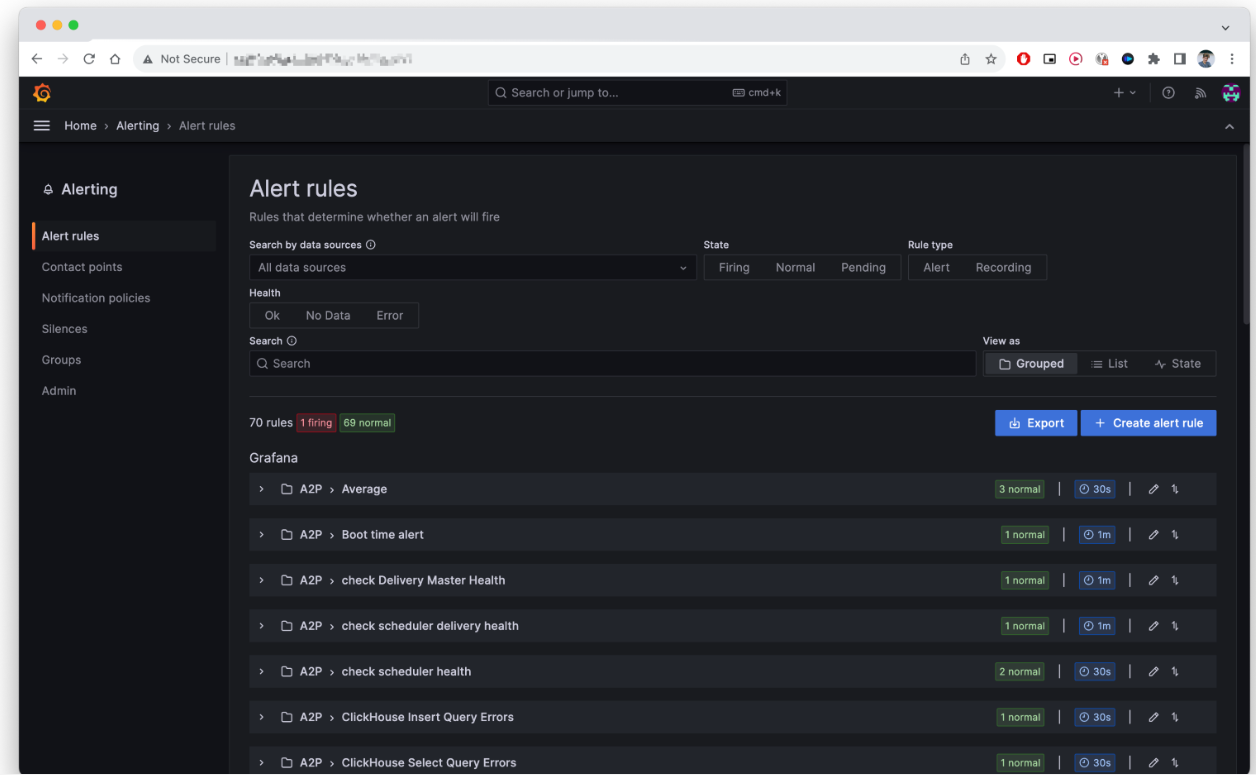Filter by Recording rule type
The height and width of the screenshot is (775, 1256).
(1003, 267)
